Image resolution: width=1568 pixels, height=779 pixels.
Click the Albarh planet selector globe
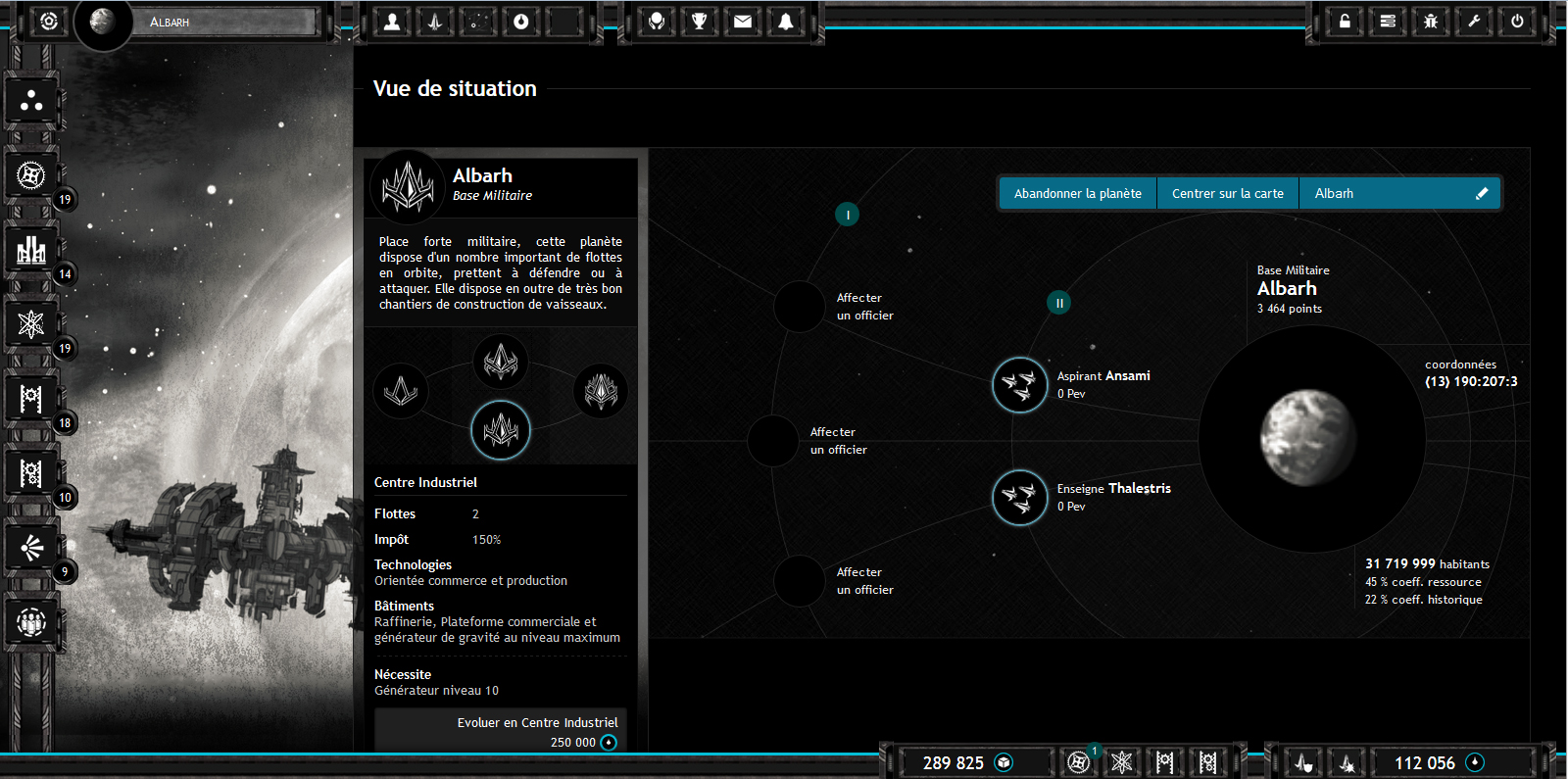point(103,21)
